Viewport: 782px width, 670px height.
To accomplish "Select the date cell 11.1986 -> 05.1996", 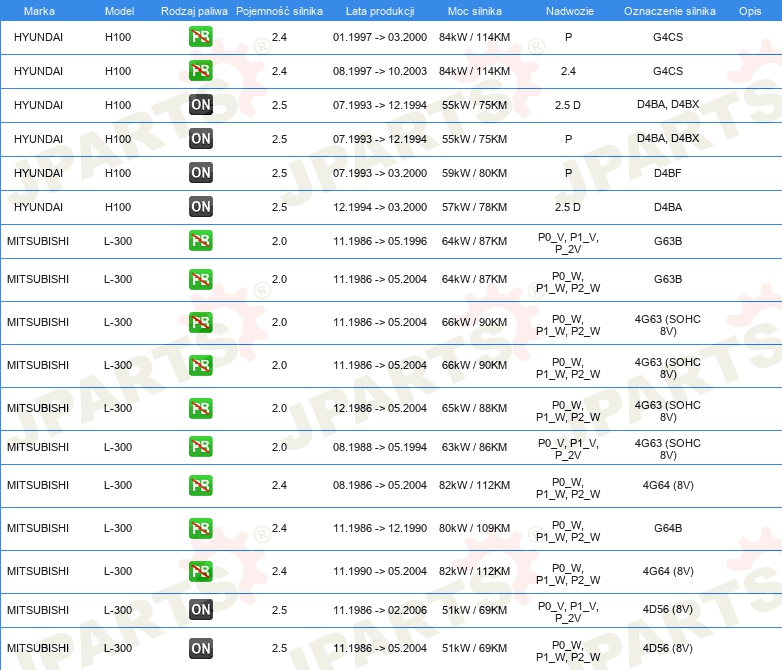I will pos(380,241).
